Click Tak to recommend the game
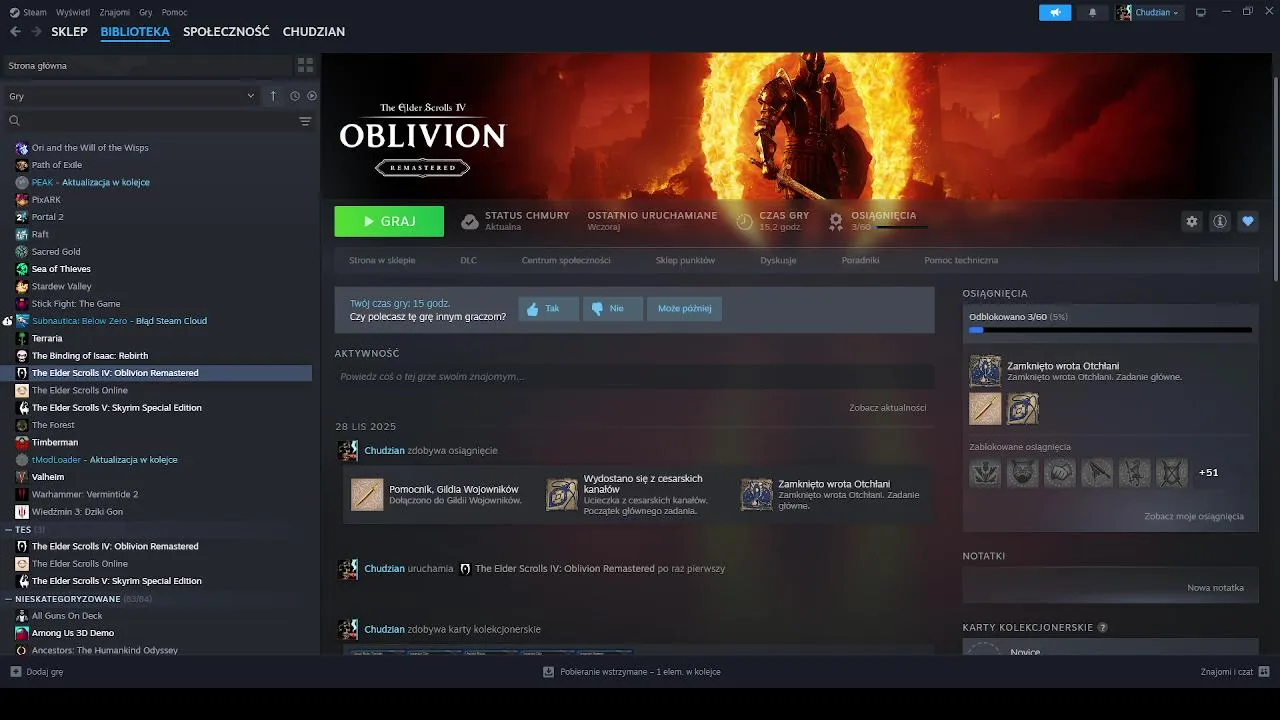Viewport: 1280px width, 720px height. 548,309
